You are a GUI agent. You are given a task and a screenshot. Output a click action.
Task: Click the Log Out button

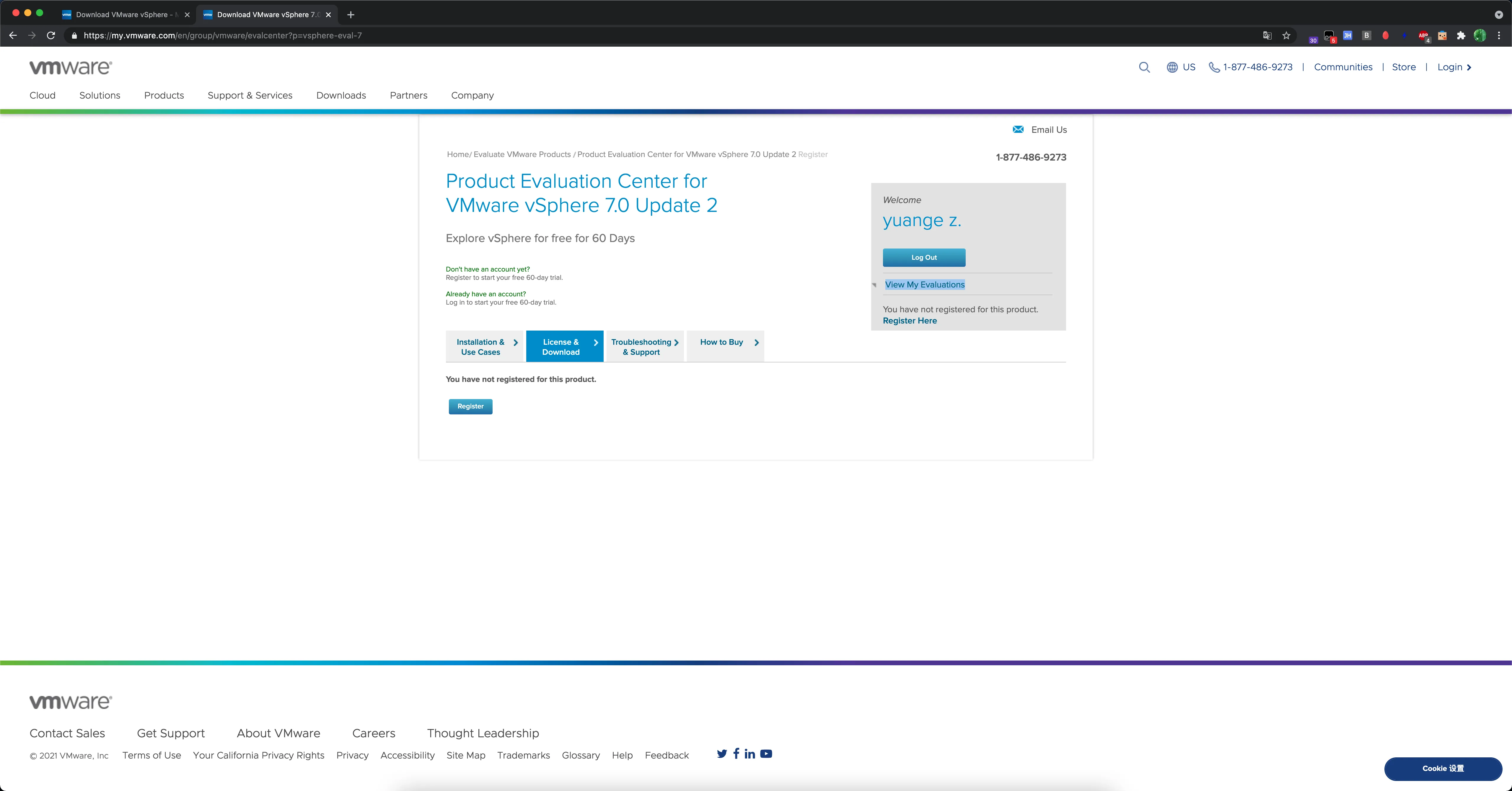click(x=924, y=258)
